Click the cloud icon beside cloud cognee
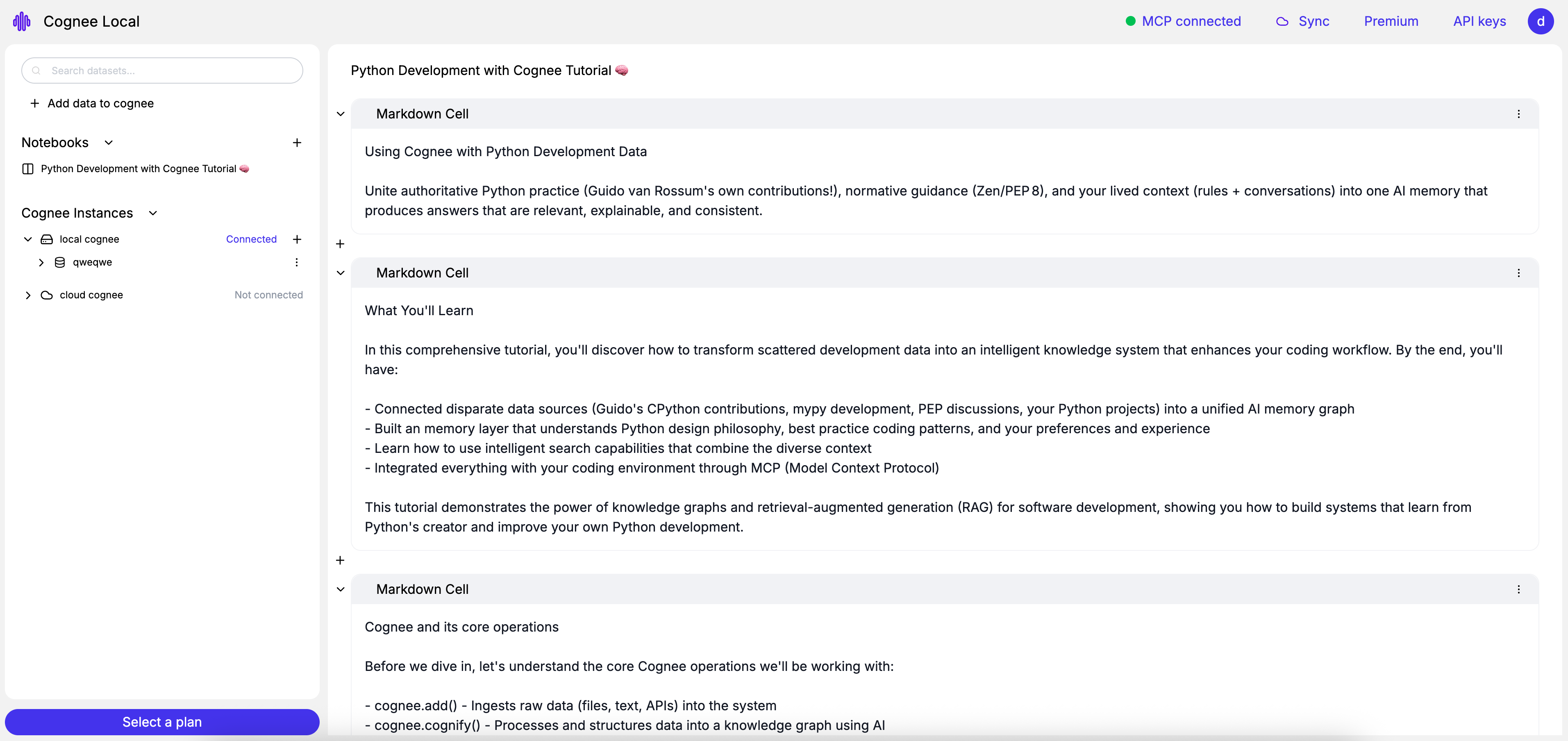Image resolution: width=1568 pixels, height=741 pixels. point(47,295)
